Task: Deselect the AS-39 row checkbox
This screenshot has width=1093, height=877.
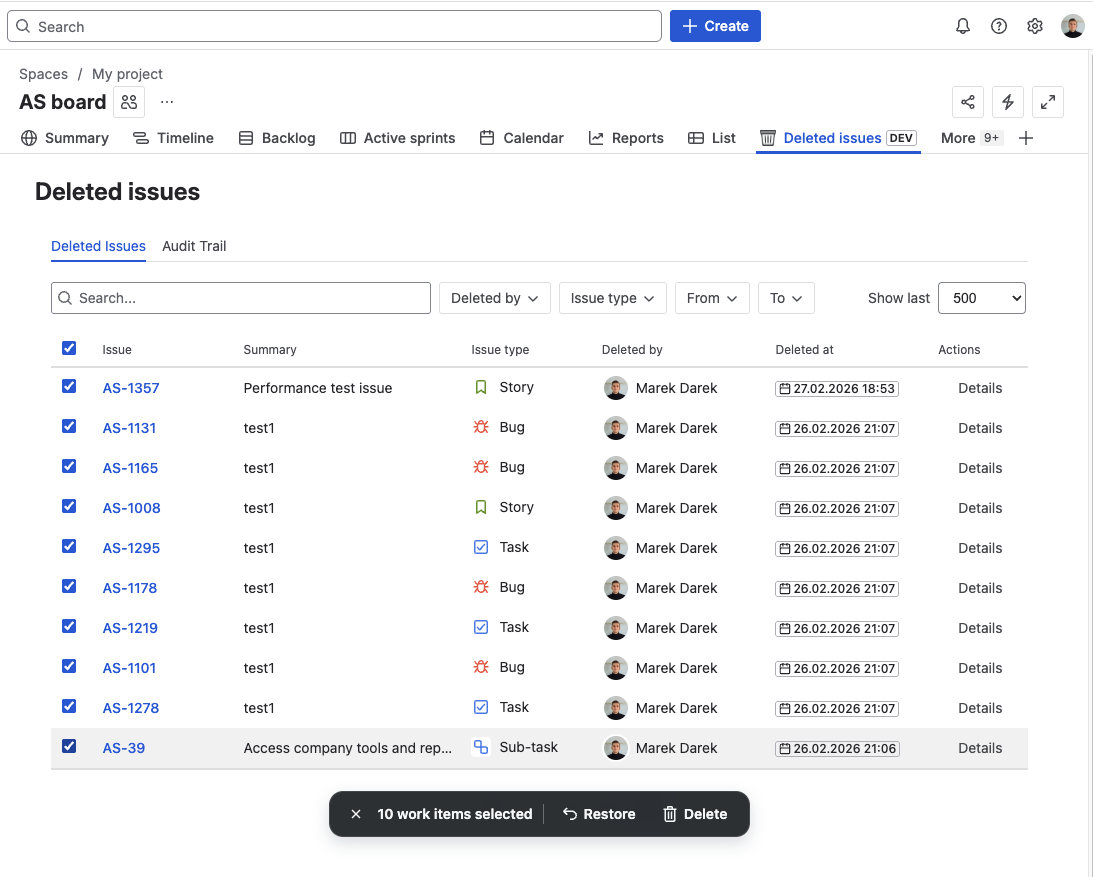Action: [x=69, y=746]
